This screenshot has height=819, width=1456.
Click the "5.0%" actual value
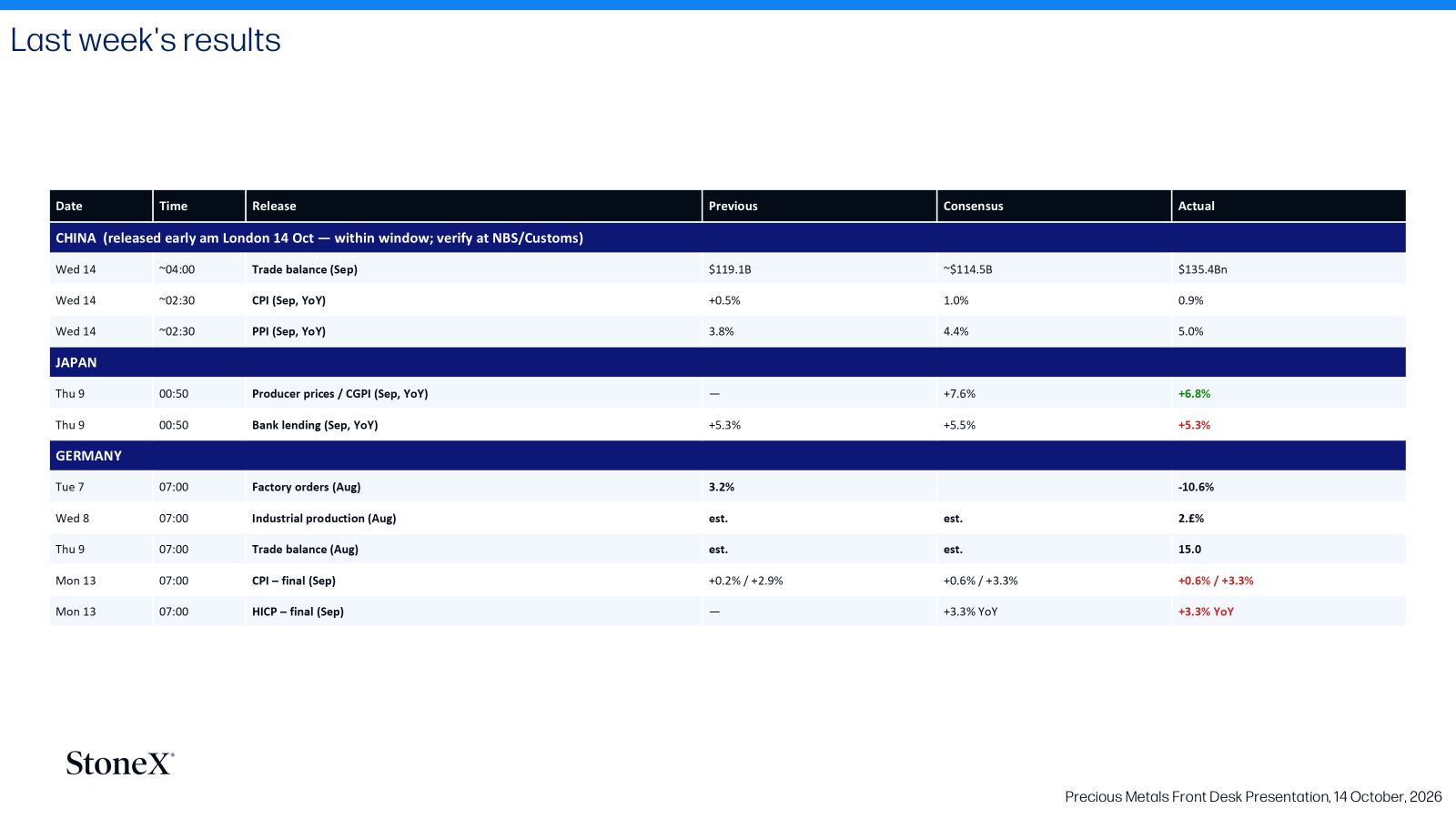[x=1190, y=331]
